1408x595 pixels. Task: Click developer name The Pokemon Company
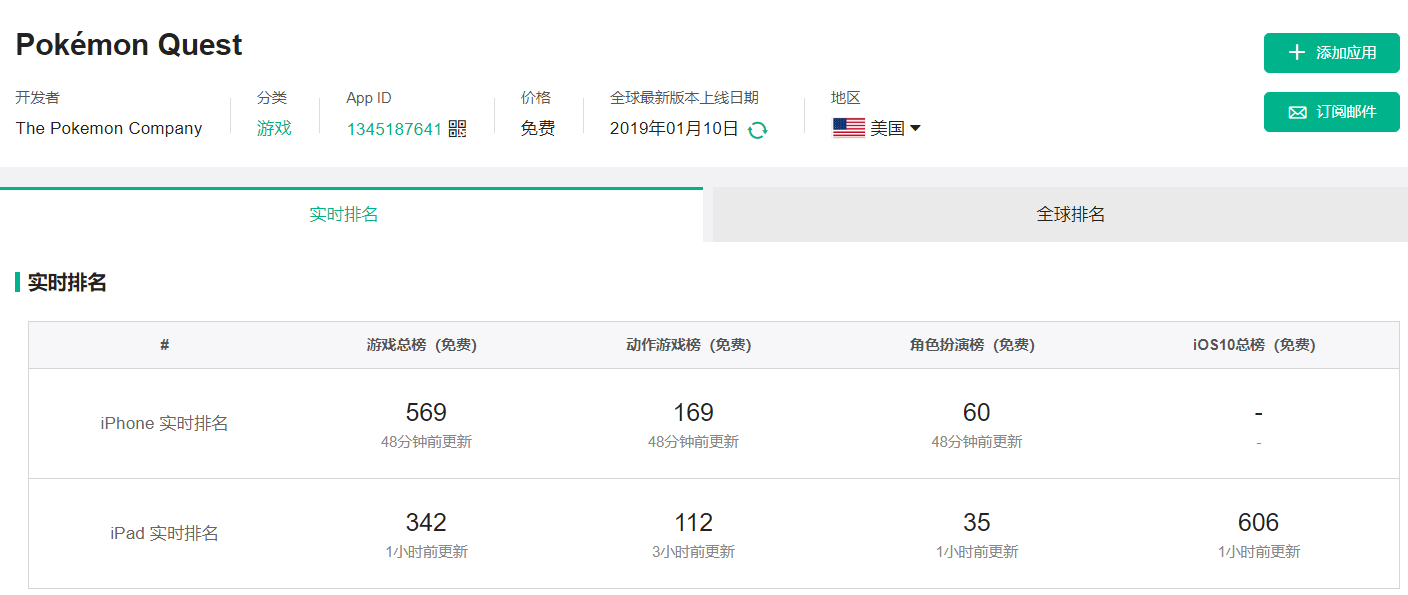pos(109,128)
